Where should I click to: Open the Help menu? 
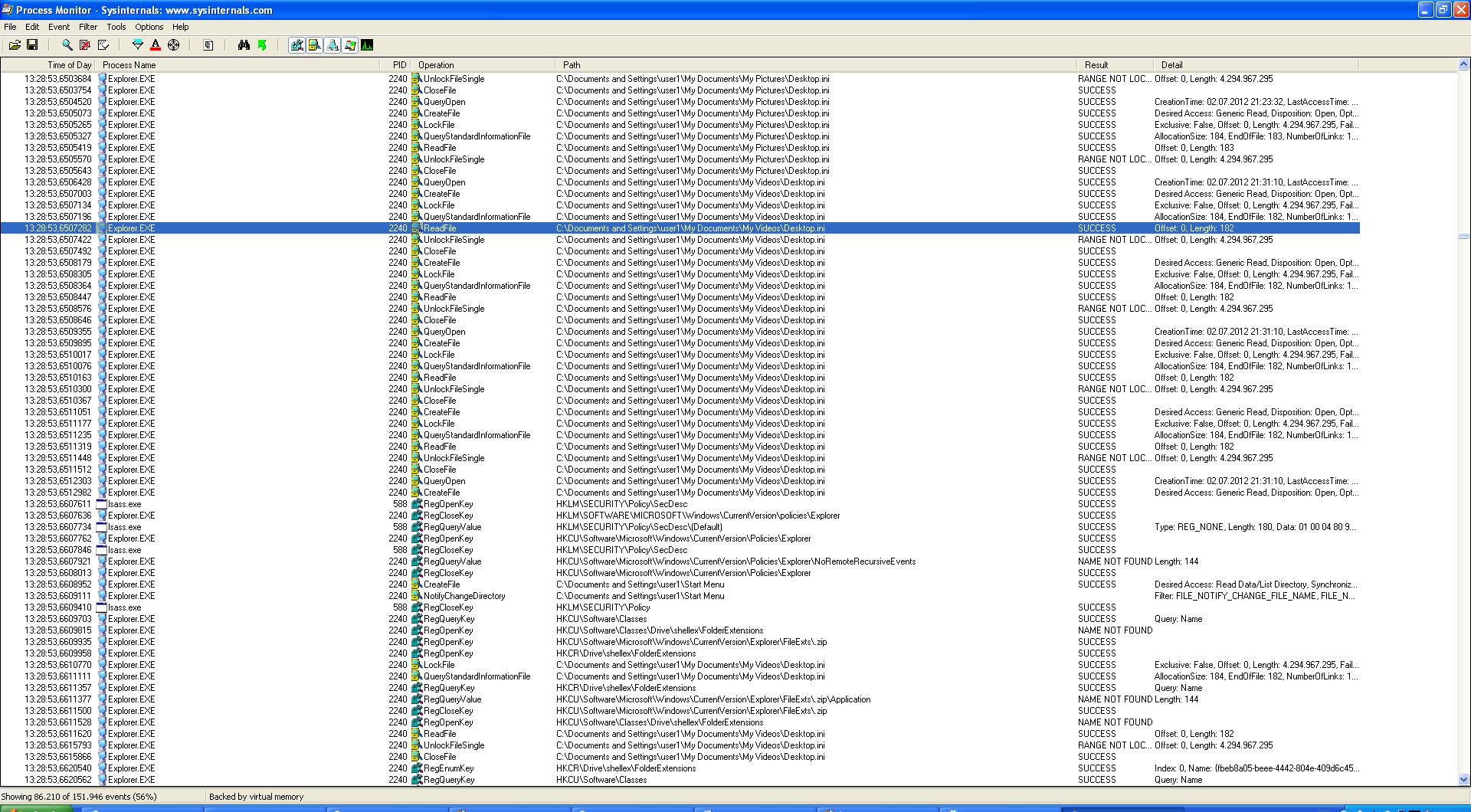(181, 27)
